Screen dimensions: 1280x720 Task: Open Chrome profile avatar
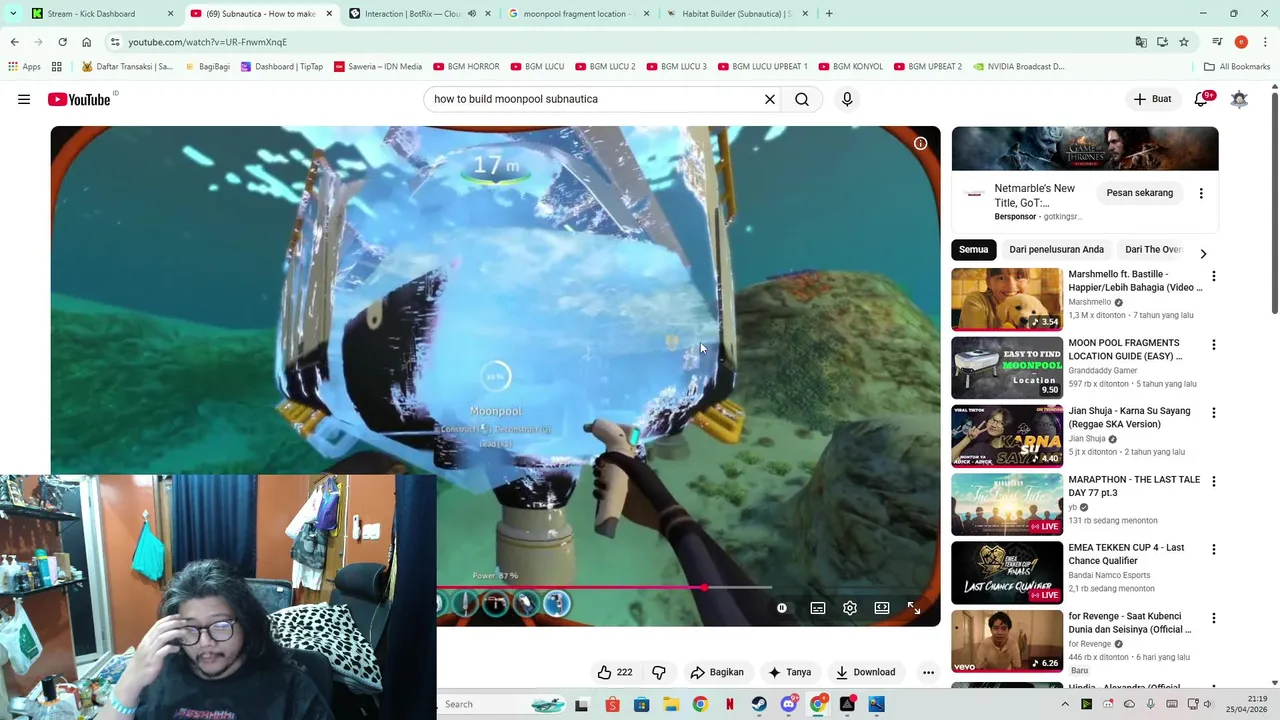[1241, 42]
